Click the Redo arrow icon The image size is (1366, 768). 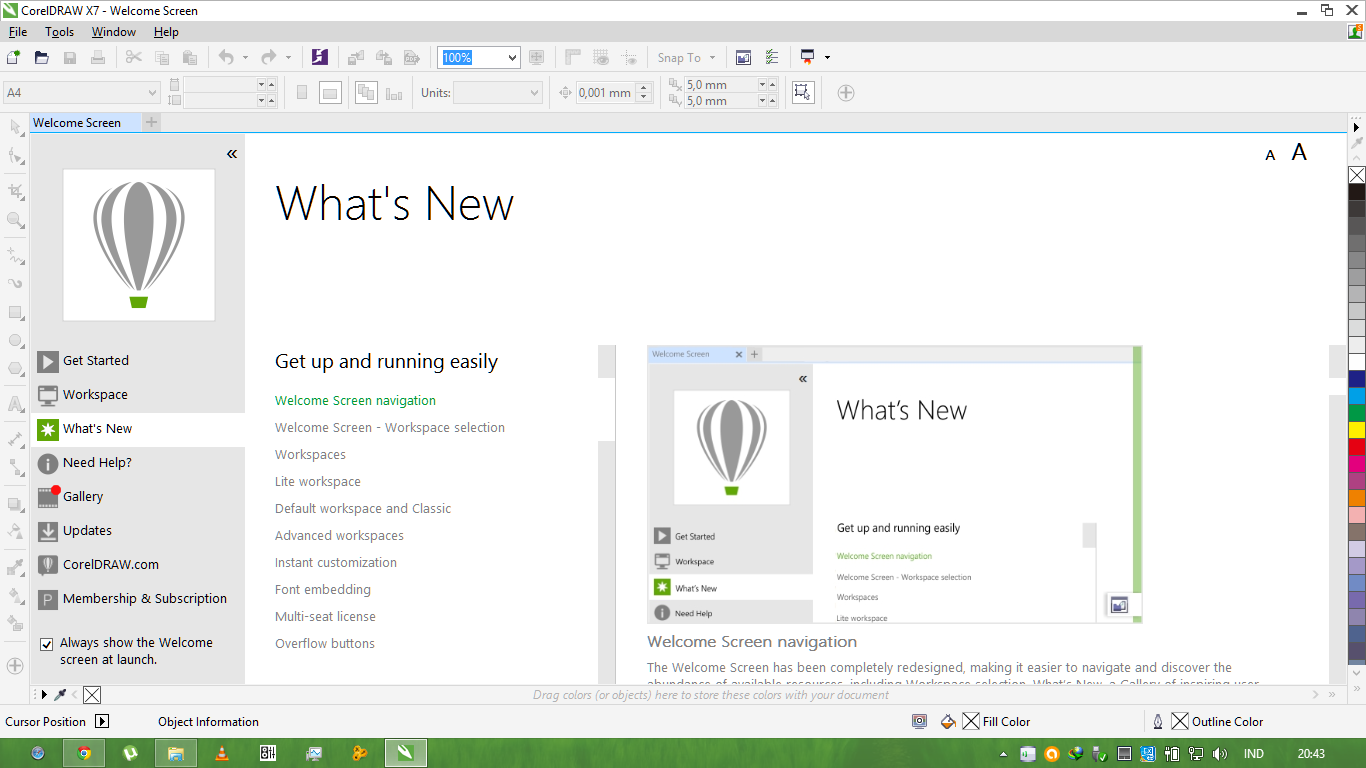pos(268,58)
